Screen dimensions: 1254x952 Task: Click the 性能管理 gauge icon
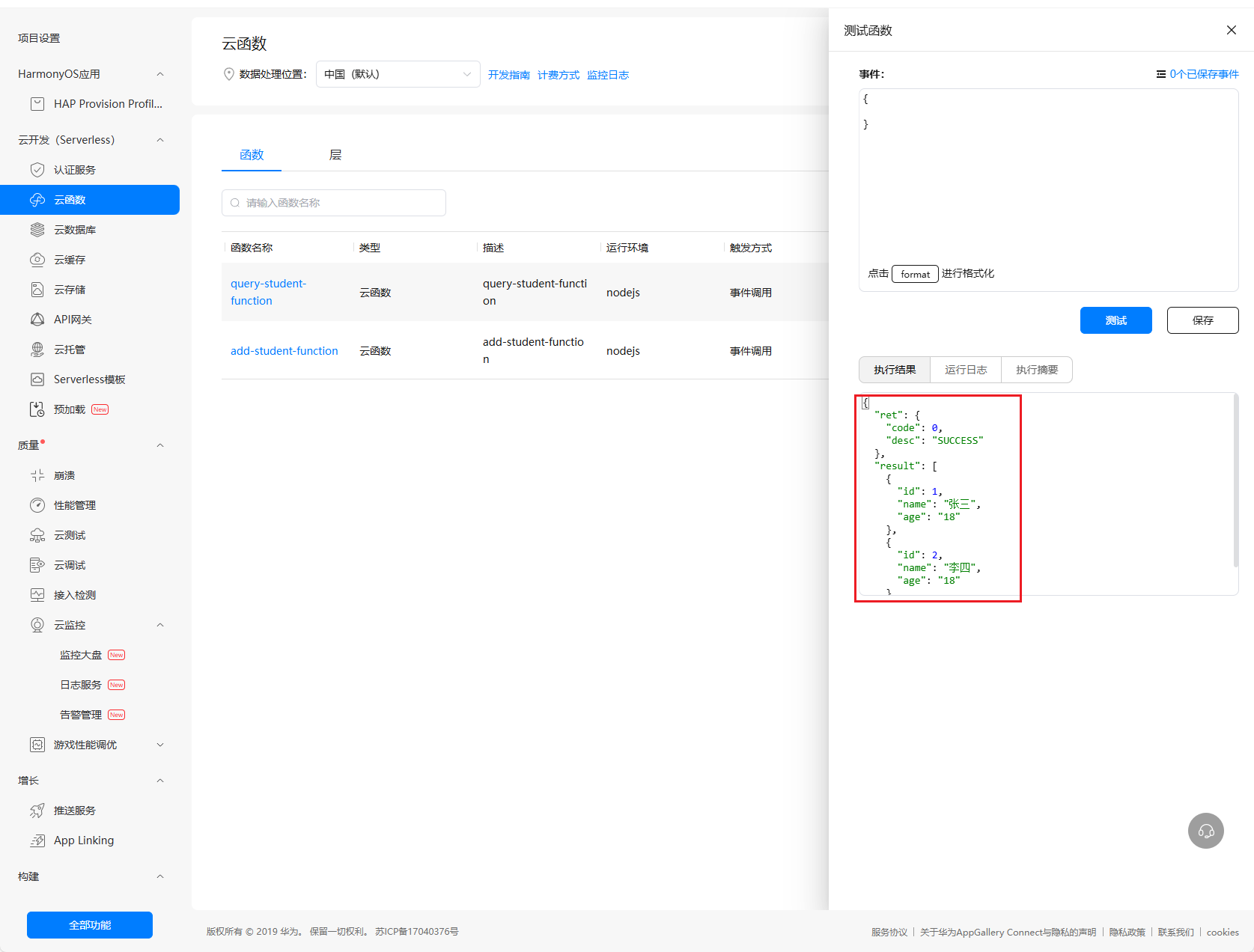pyautogui.click(x=37, y=505)
